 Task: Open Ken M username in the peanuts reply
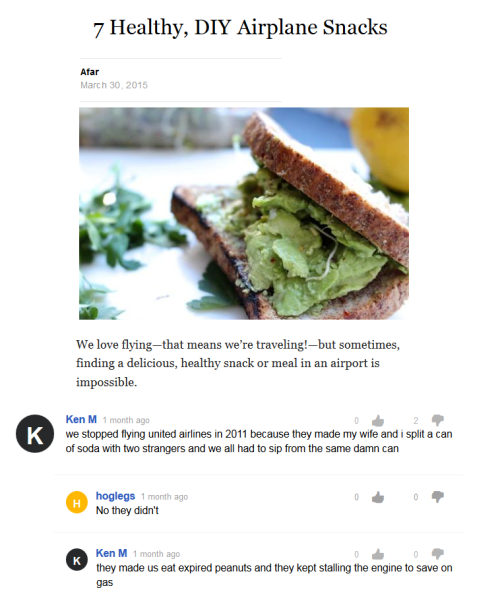tap(111, 553)
